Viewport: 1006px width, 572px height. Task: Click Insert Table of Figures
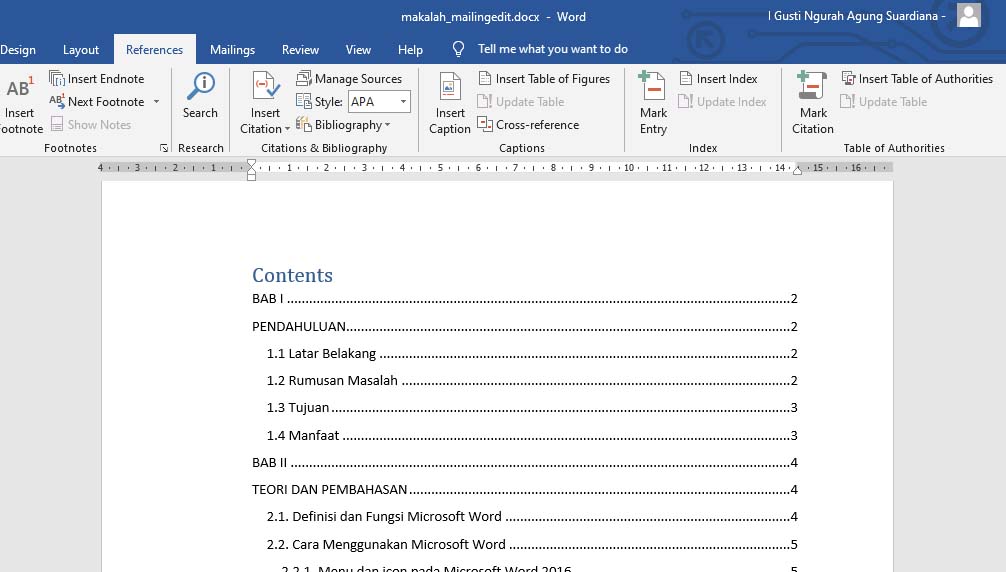click(x=544, y=79)
